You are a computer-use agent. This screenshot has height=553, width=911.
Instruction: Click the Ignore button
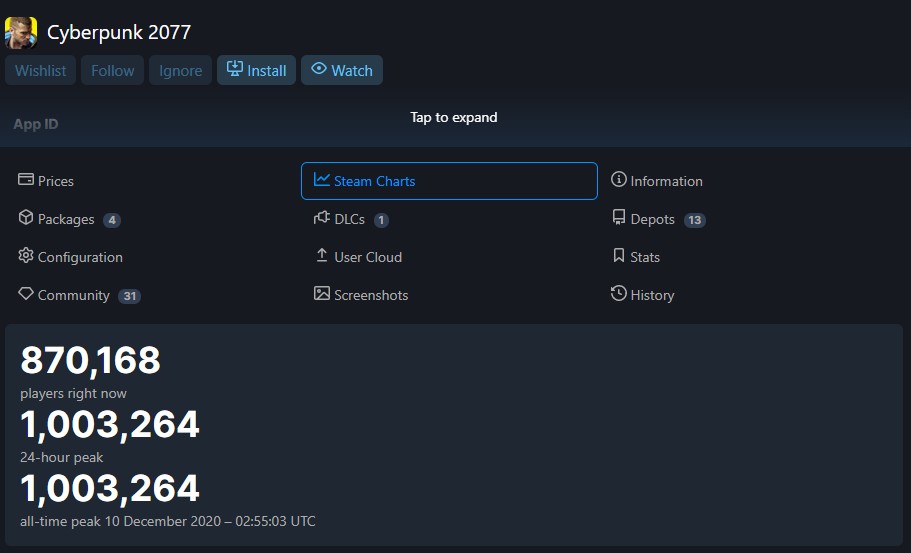coord(181,70)
